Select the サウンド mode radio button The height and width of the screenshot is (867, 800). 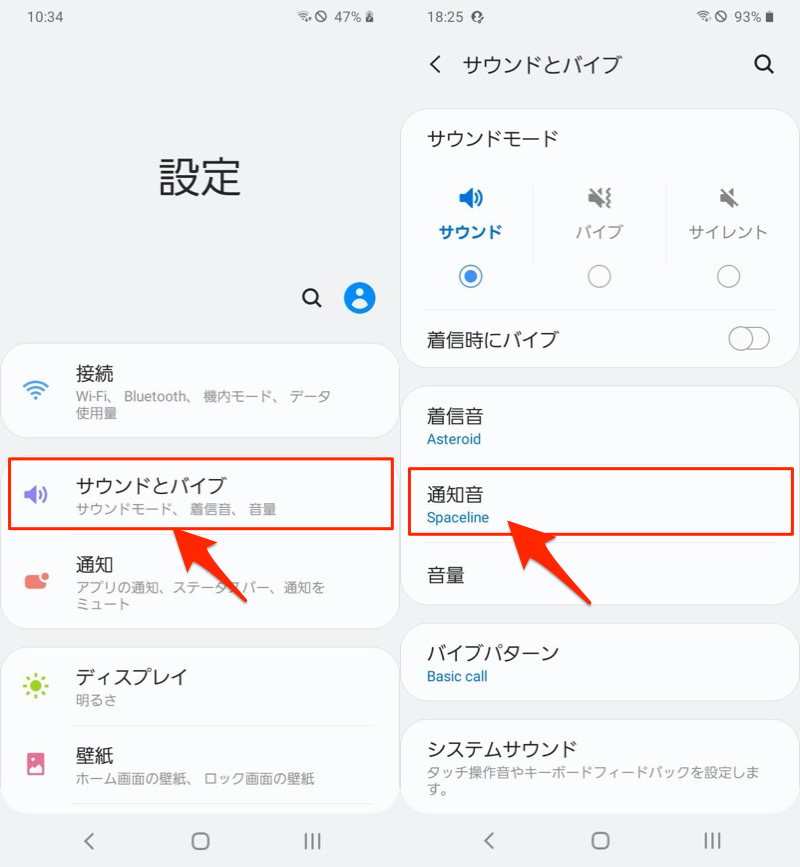[x=470, y=276]
